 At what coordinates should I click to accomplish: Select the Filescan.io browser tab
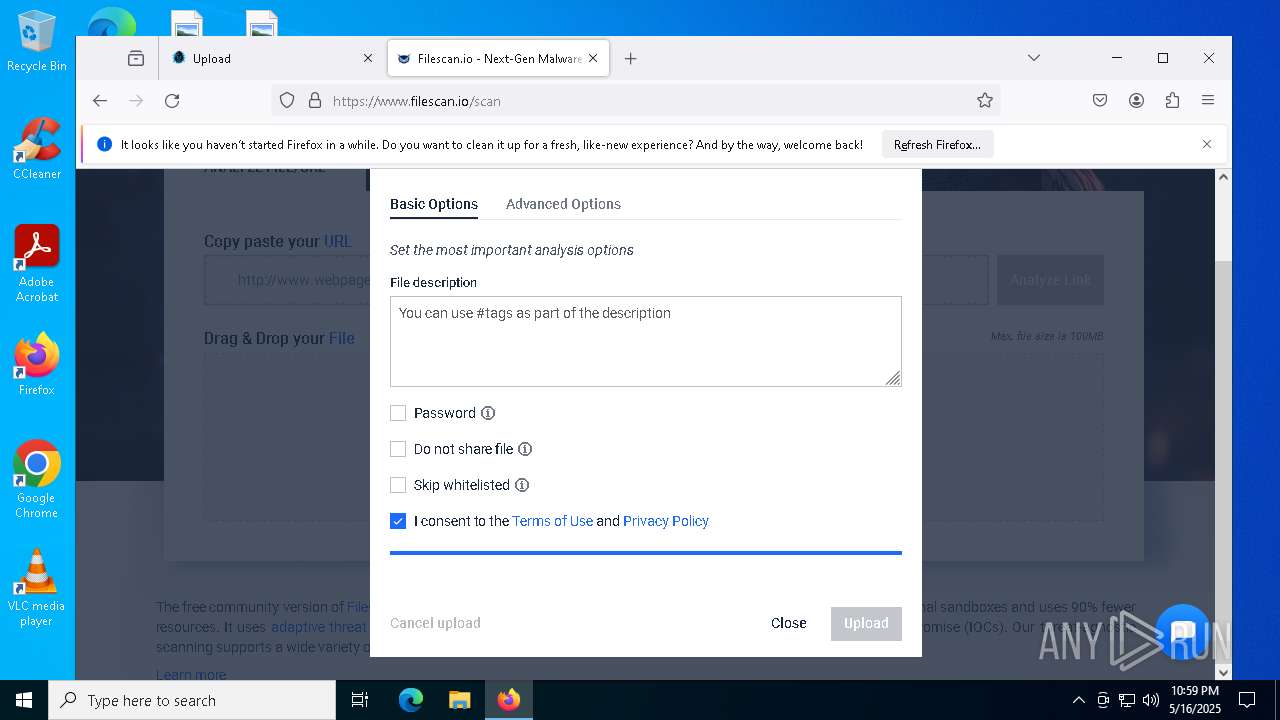tap(497, 59)
